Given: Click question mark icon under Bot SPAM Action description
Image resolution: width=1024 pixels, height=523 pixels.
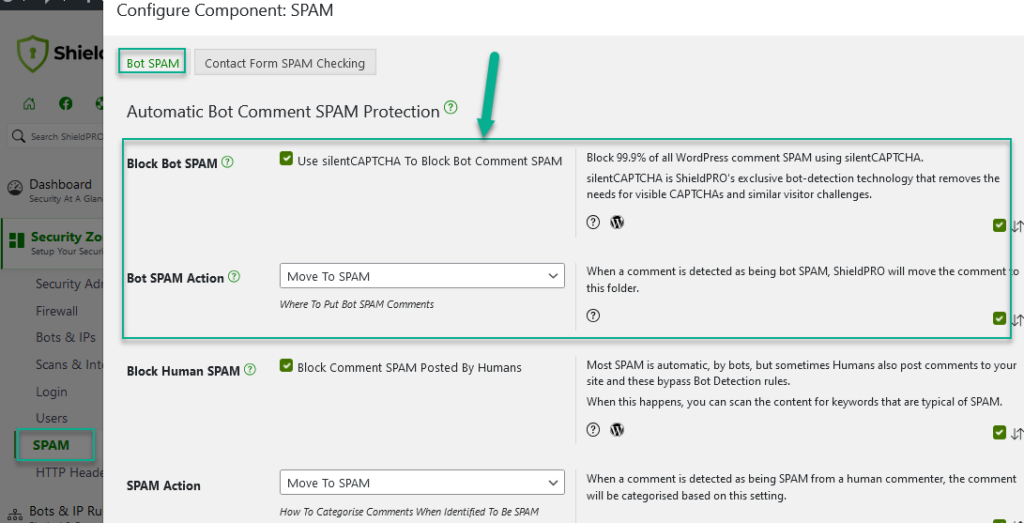Looking at the screenshot, I should pos(593,315).
